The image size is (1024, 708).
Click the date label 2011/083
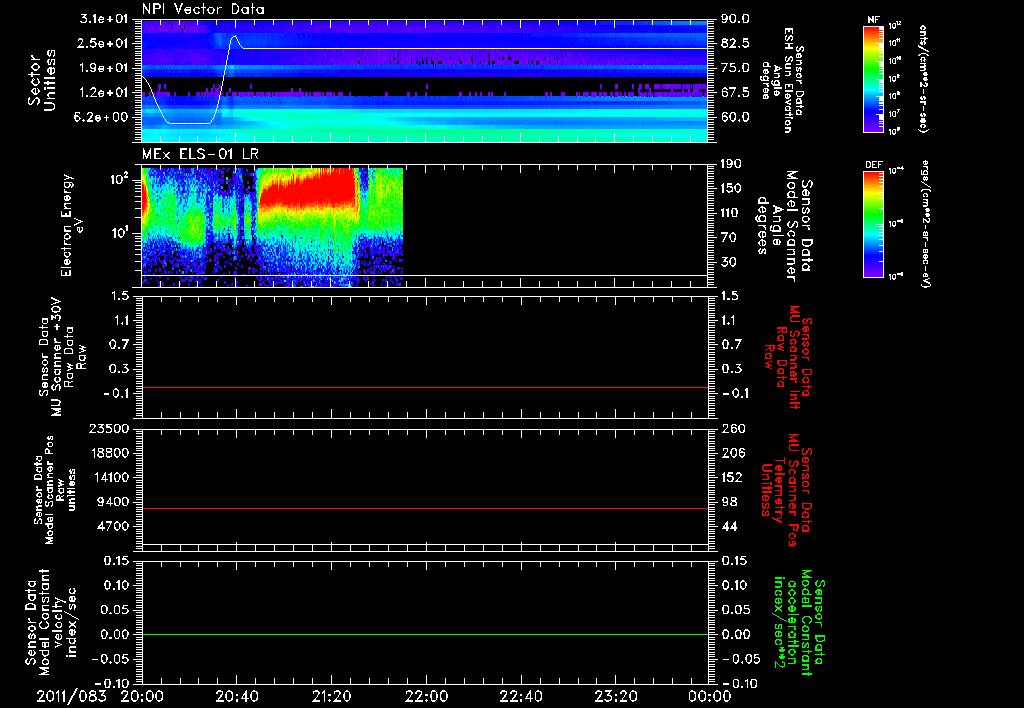tap(71, 696)
